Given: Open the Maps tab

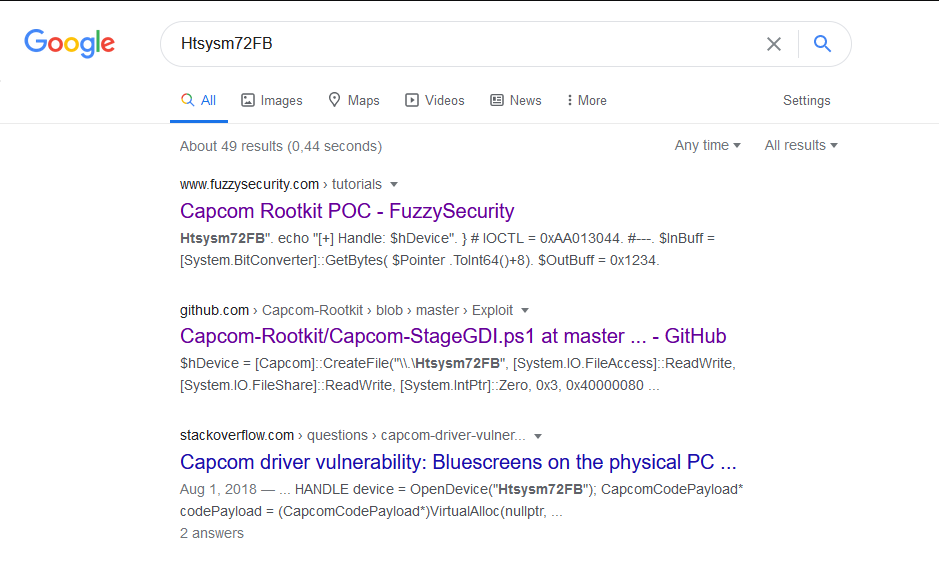Looking at the screenshot, I should point(354,101).
